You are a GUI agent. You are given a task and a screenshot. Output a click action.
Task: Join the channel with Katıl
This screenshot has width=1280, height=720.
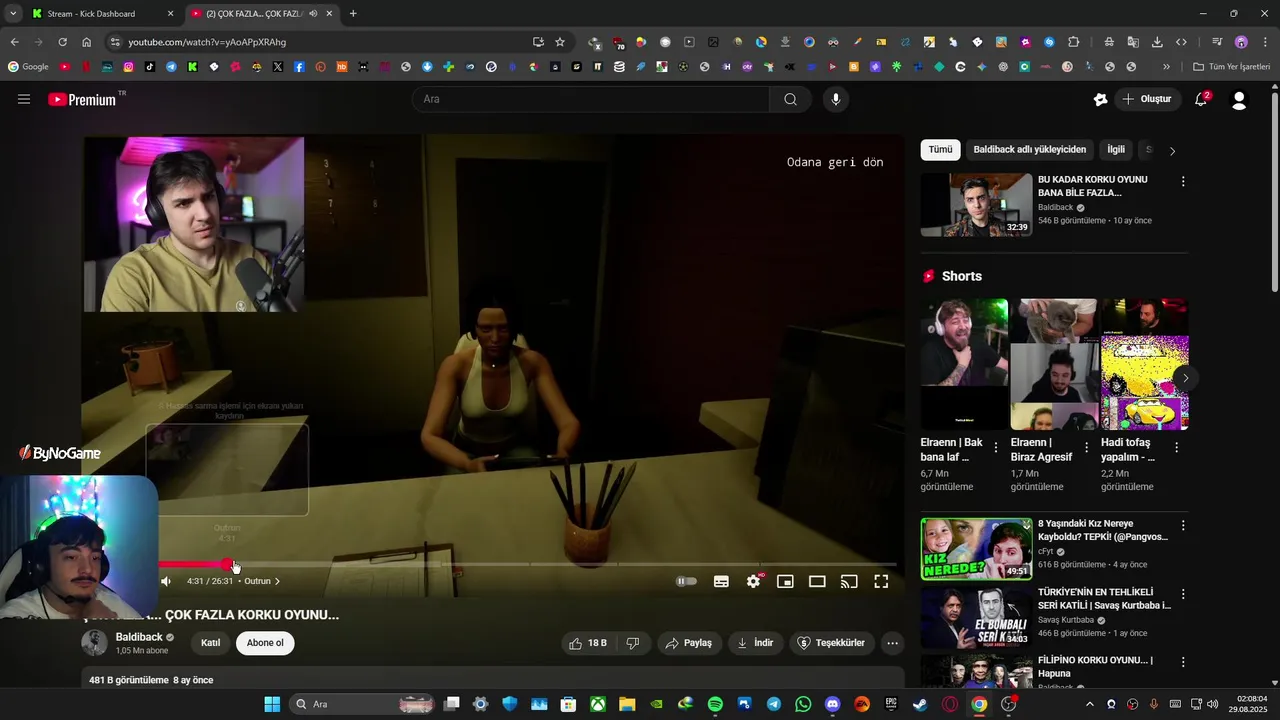tap(210, 643)
